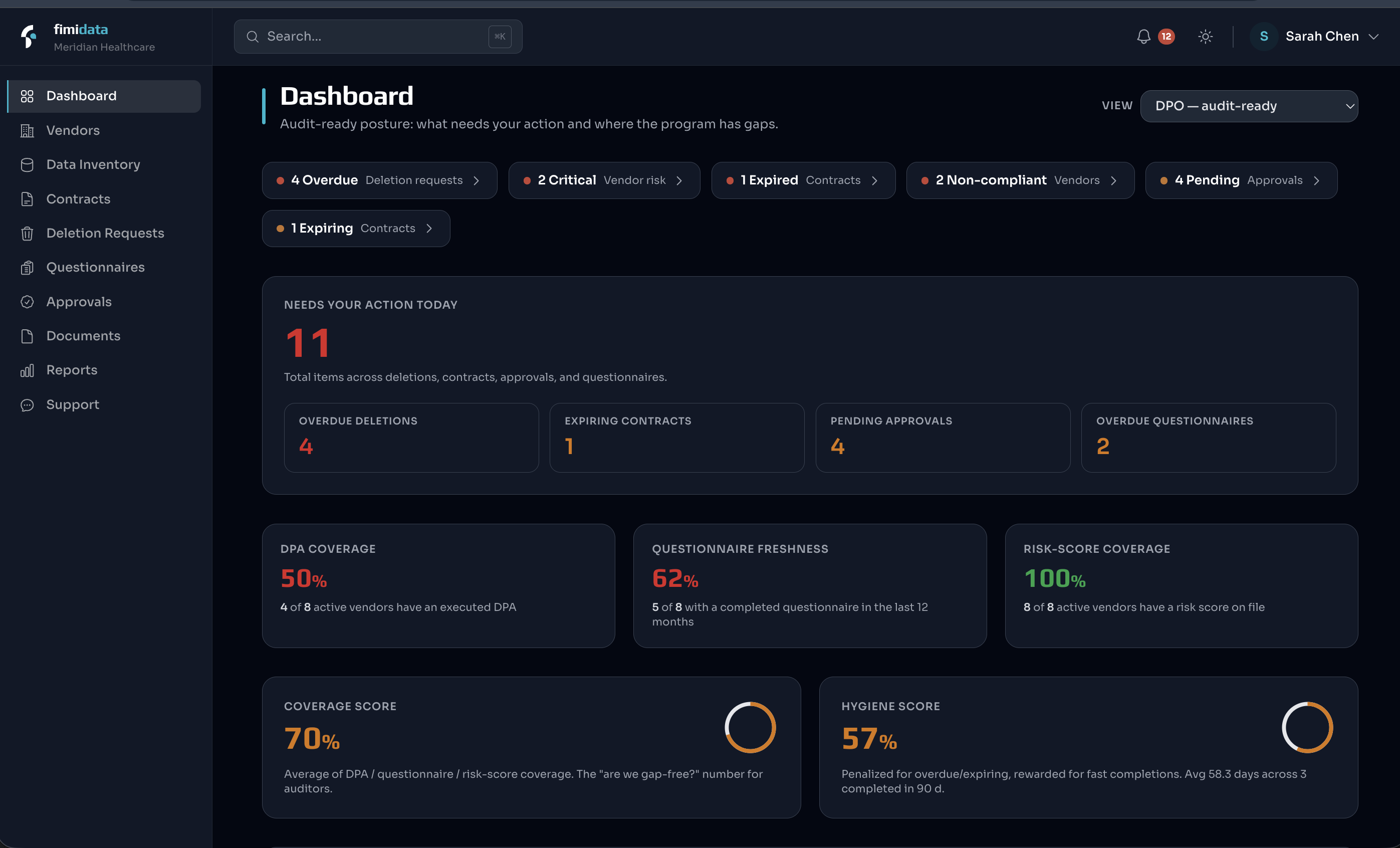Click the Search input field

[378, 37]
